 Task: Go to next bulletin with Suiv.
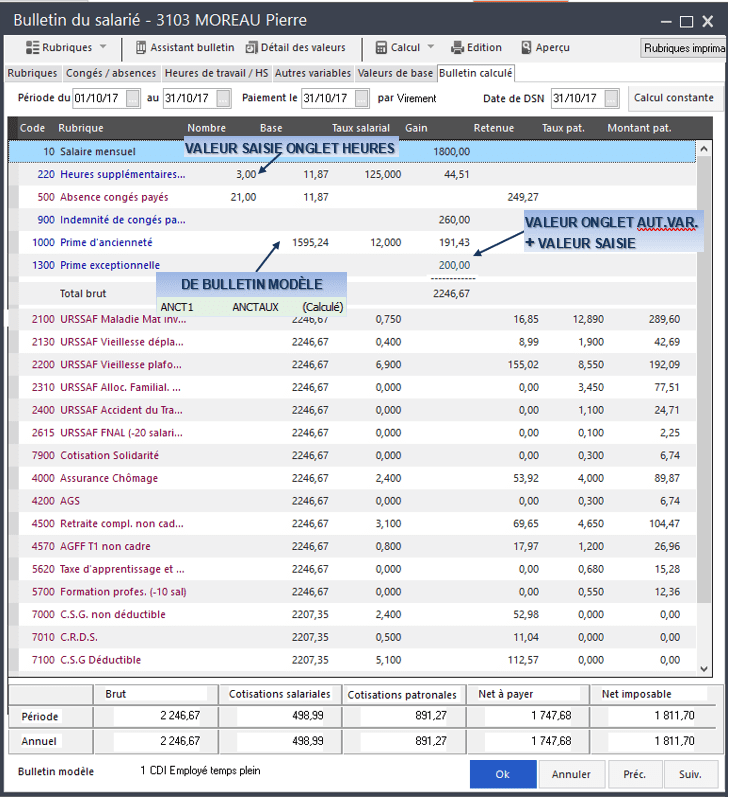click(691, 774)
